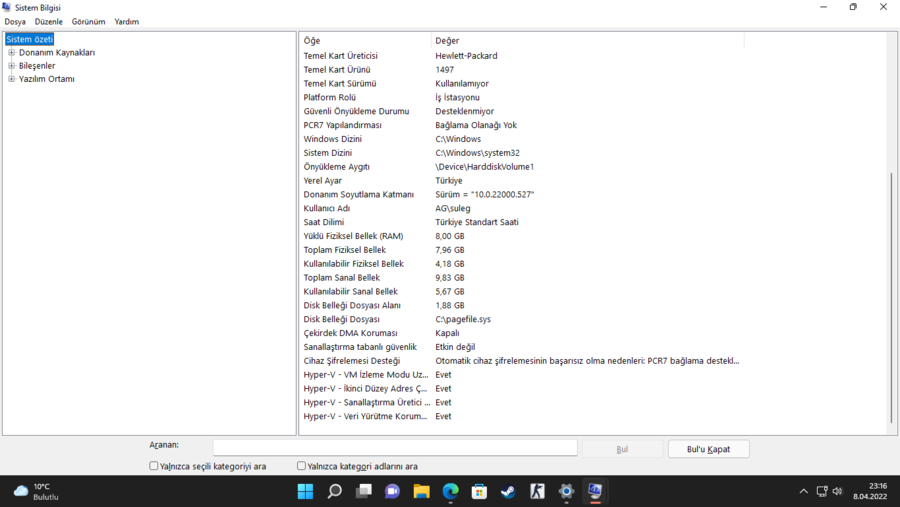Open volume speaker tray icon
Screen dimensions: 900x507
click(837, 491)
